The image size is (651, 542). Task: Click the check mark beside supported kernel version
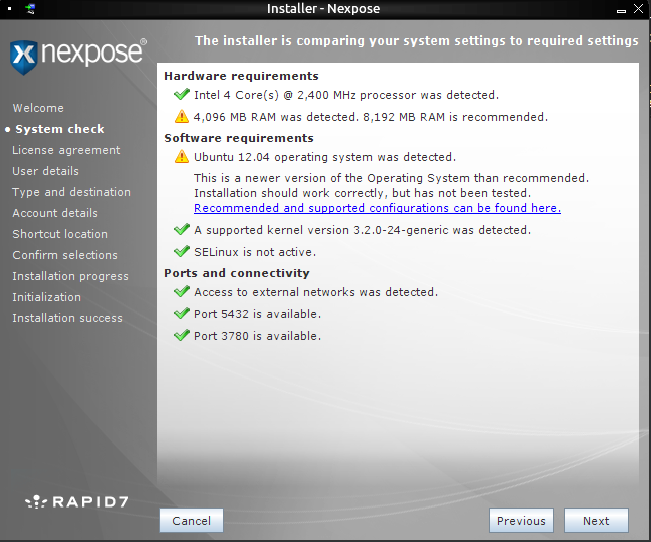click(181, 229)
